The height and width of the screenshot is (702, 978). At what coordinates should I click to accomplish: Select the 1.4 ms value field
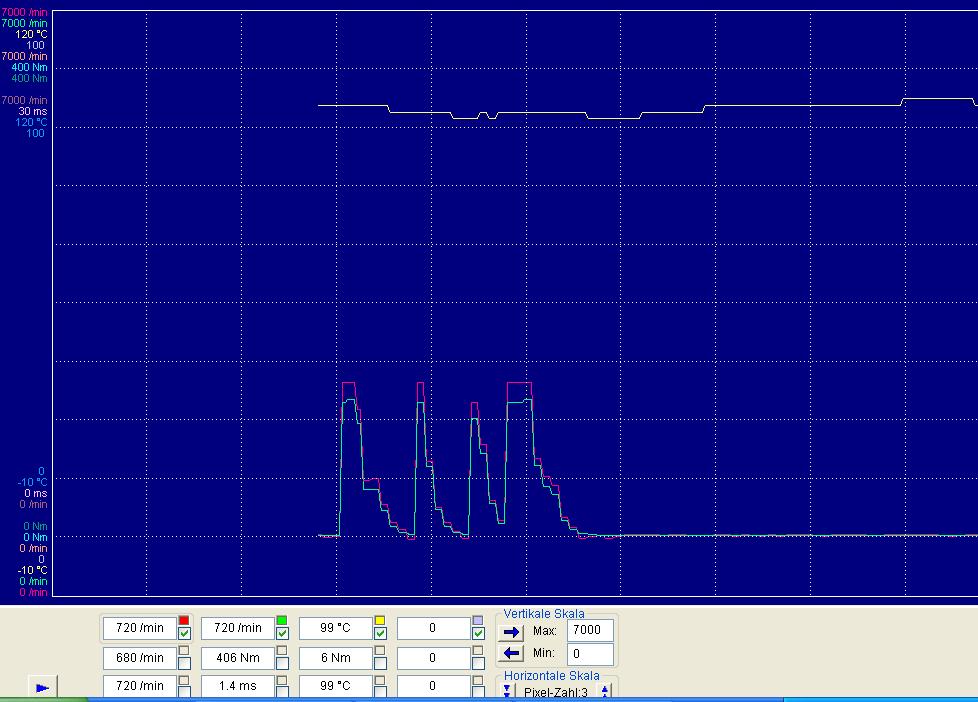coord(238,686)
